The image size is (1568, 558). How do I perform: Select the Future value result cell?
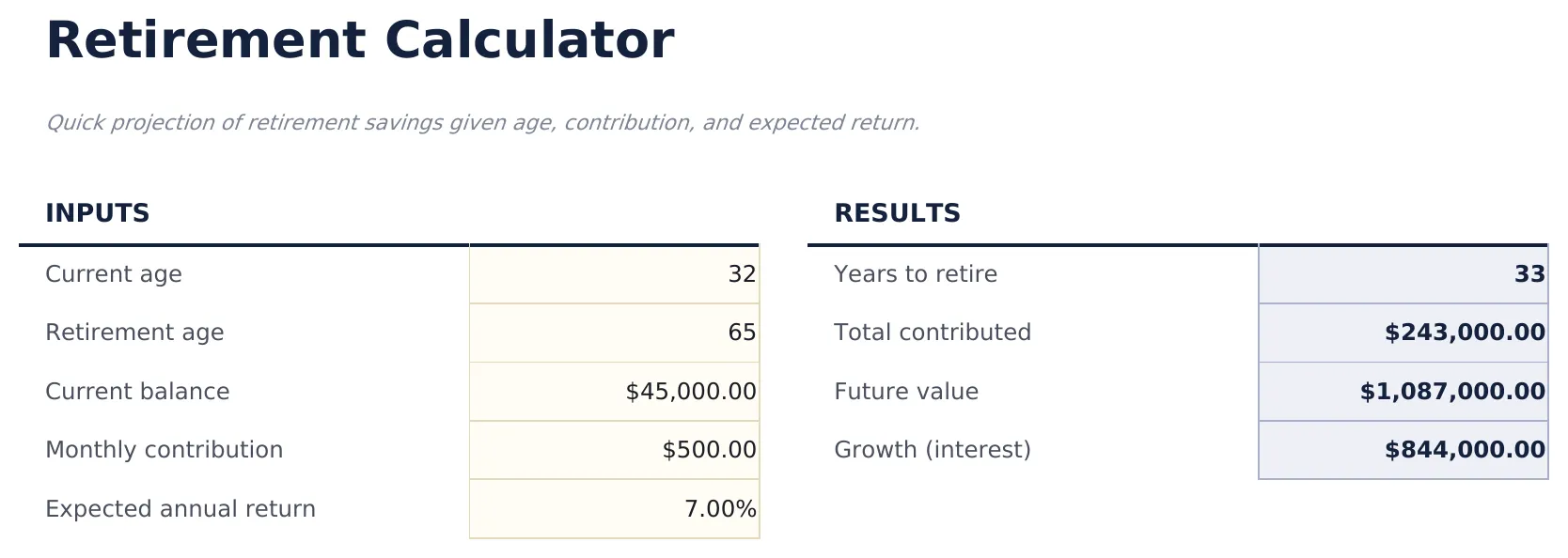(1403, 392)
